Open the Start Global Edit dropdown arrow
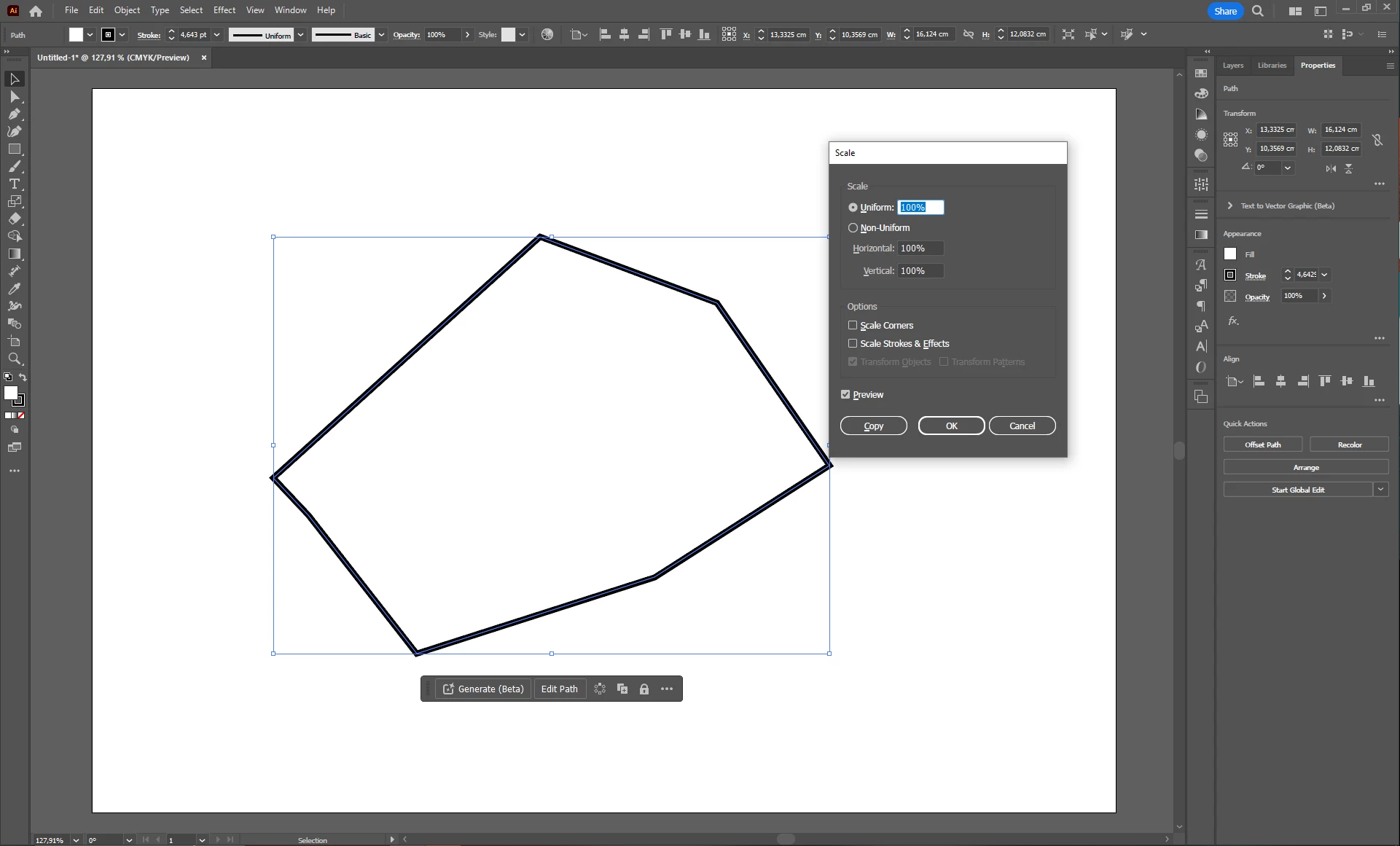Image resolution: width=1400 pixels, height=846 pixels. pyautogui.click(x=1380, y=490)
